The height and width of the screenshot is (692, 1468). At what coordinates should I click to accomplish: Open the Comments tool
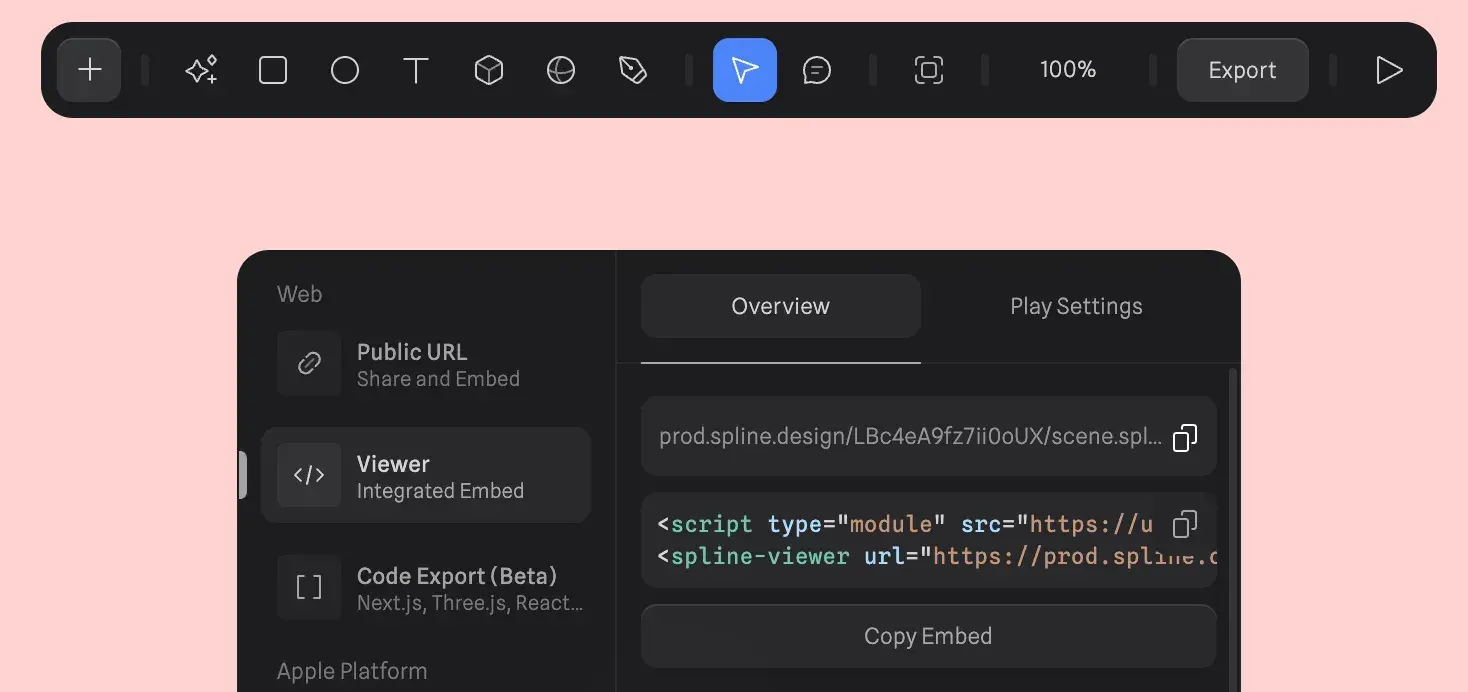pyautogui.click(x=817, y=70)
